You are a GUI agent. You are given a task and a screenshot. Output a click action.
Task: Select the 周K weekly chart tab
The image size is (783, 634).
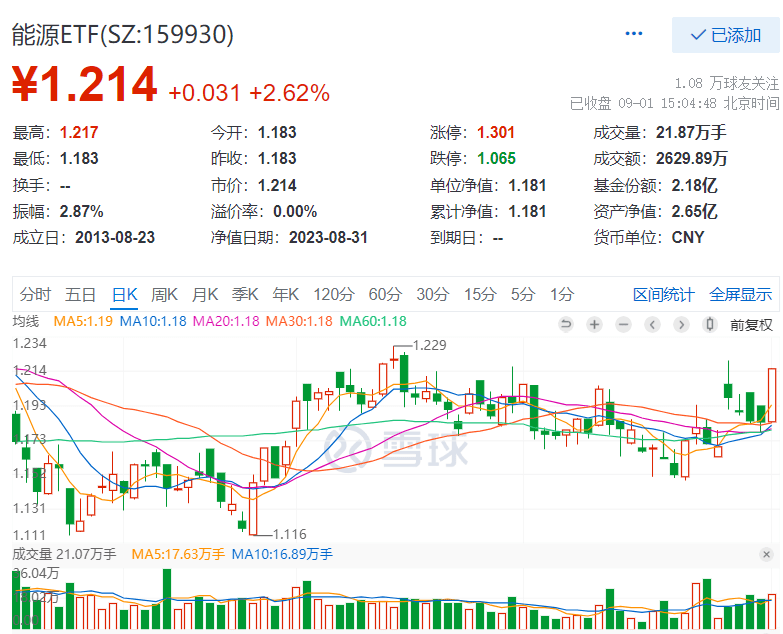(164, 294)
